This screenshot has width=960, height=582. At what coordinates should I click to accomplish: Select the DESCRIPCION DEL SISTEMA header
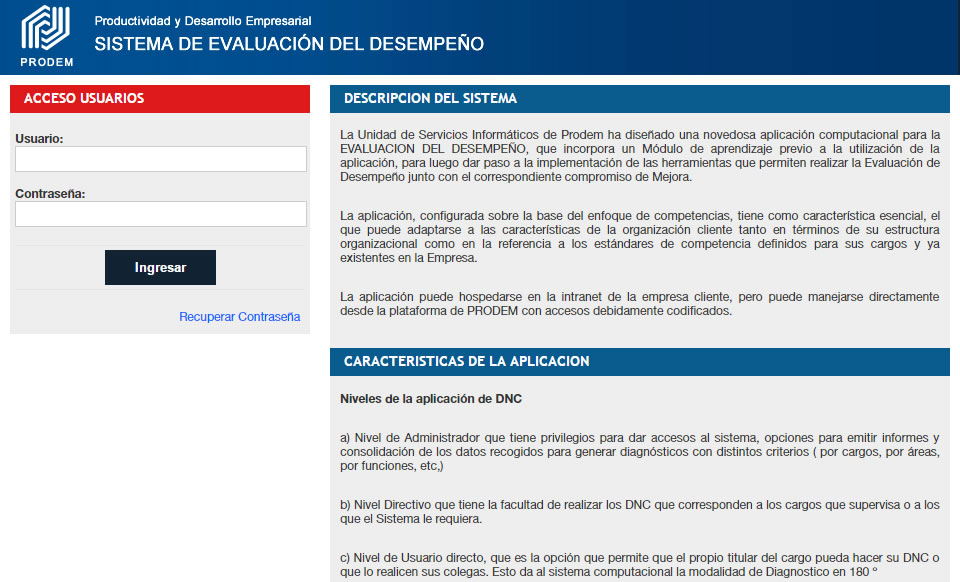point(430,98)
